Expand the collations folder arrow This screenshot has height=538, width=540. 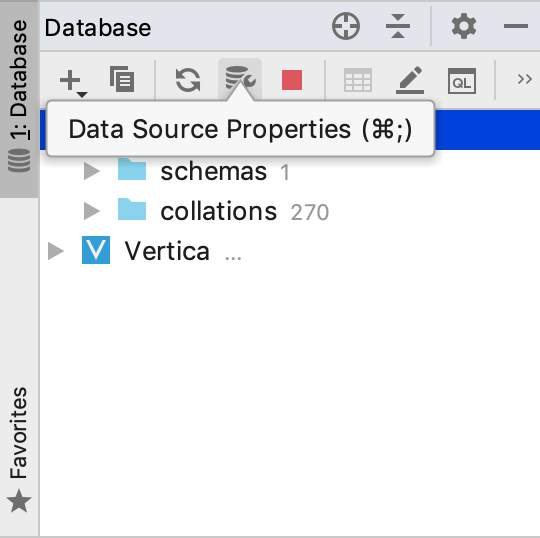point(92,211)
